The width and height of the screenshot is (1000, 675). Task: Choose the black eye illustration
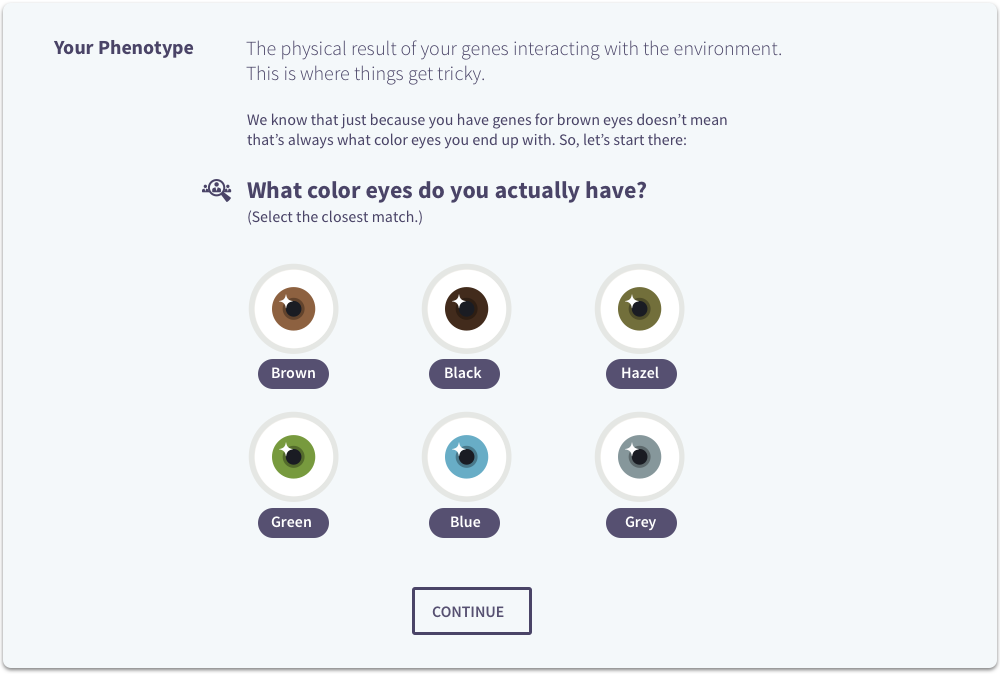click(x=466, y=309)
